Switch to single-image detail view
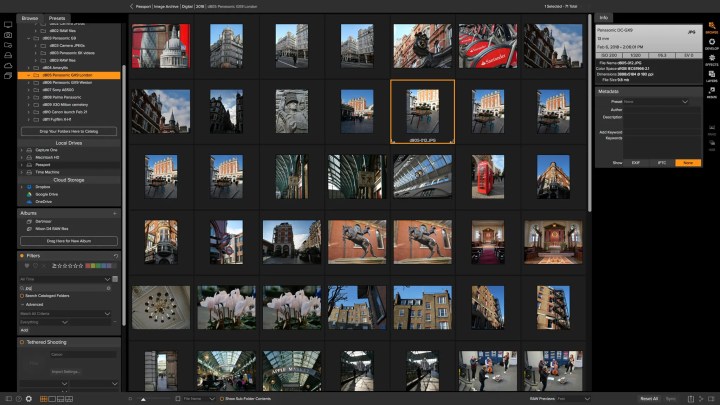720x405 pixels. click(52, 399)
